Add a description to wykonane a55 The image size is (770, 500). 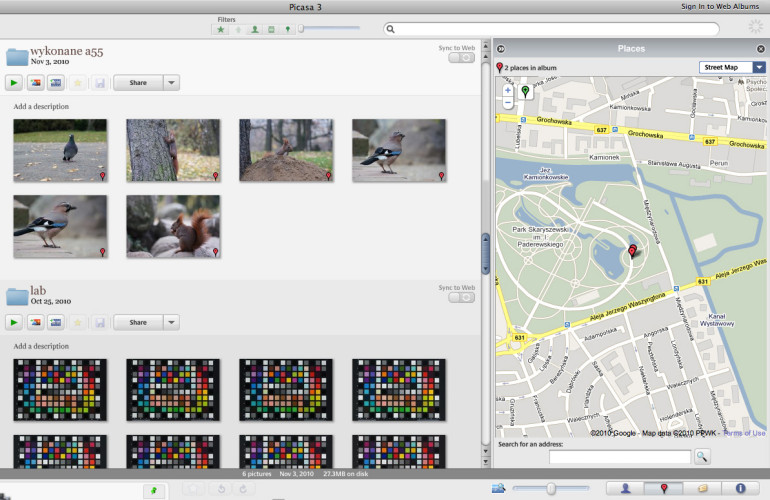click(41, 106)
